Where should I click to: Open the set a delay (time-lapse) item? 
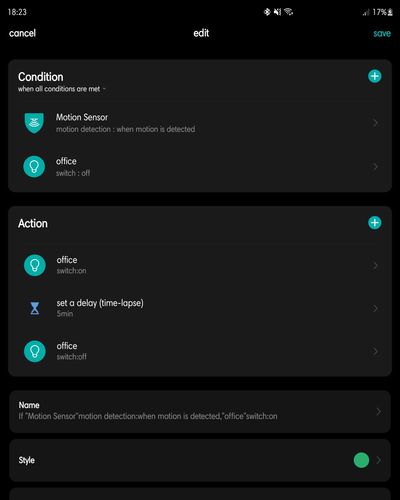click(200, 308)
